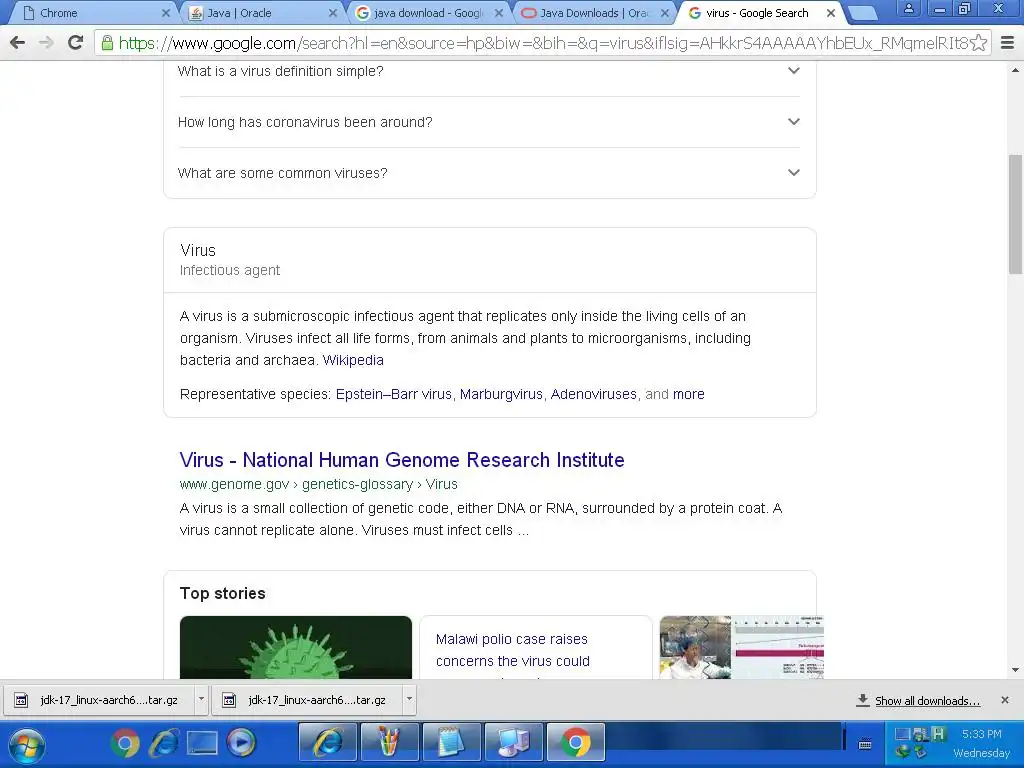Open a new tab
Viewport: 1024px width, 768px height.
[862, 13]
